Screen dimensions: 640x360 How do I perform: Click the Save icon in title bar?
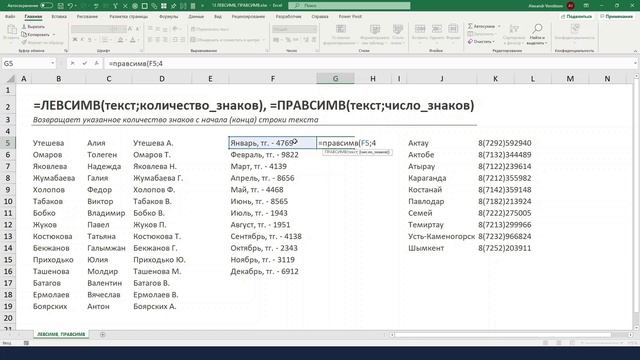coord(60,6)
